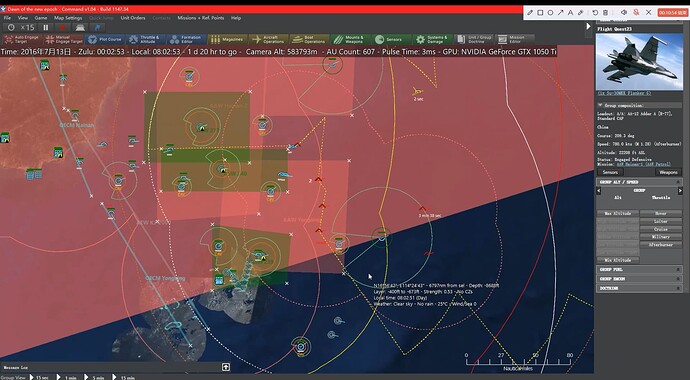The height and width of the screenshot is (380, 690).
Task: Toggle the recorder speaker sound
Action: click(x=624, y=12)
